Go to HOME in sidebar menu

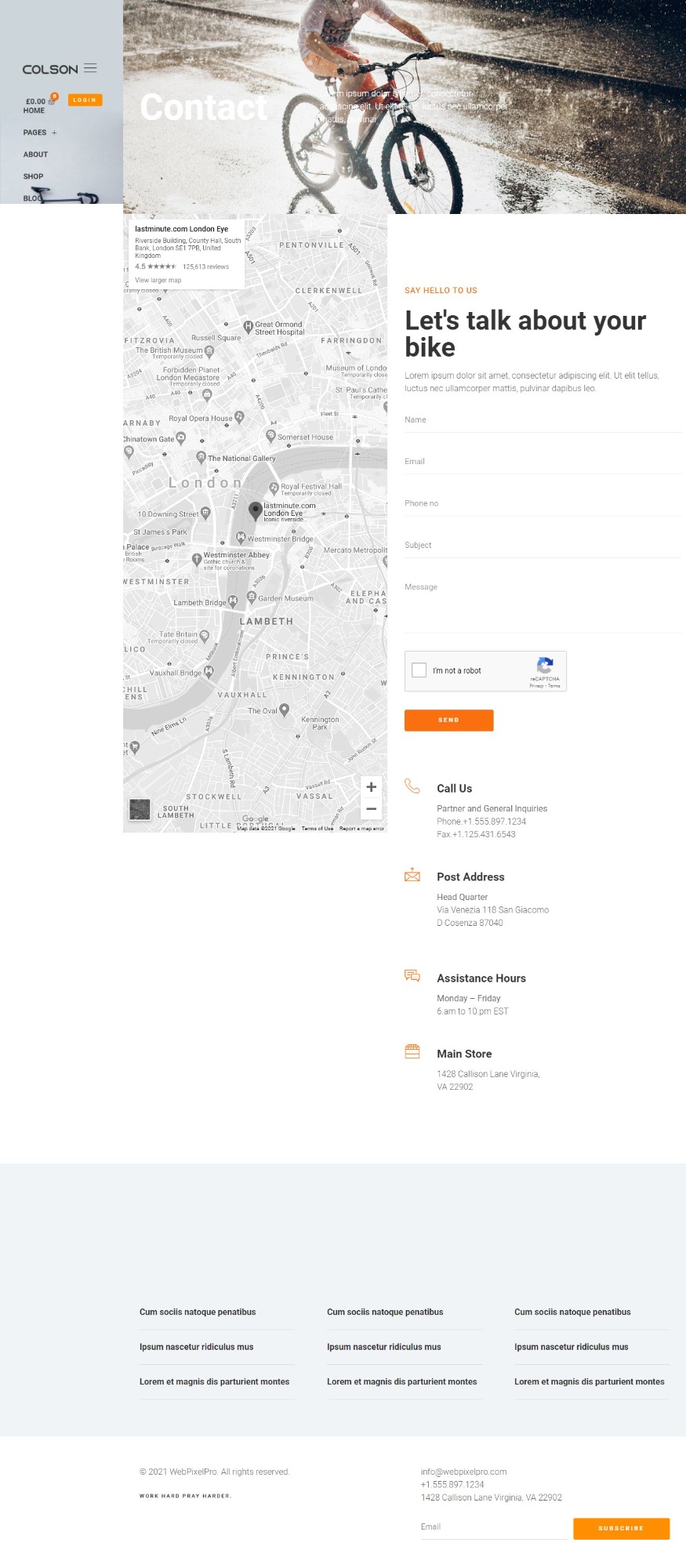[34, 111]
